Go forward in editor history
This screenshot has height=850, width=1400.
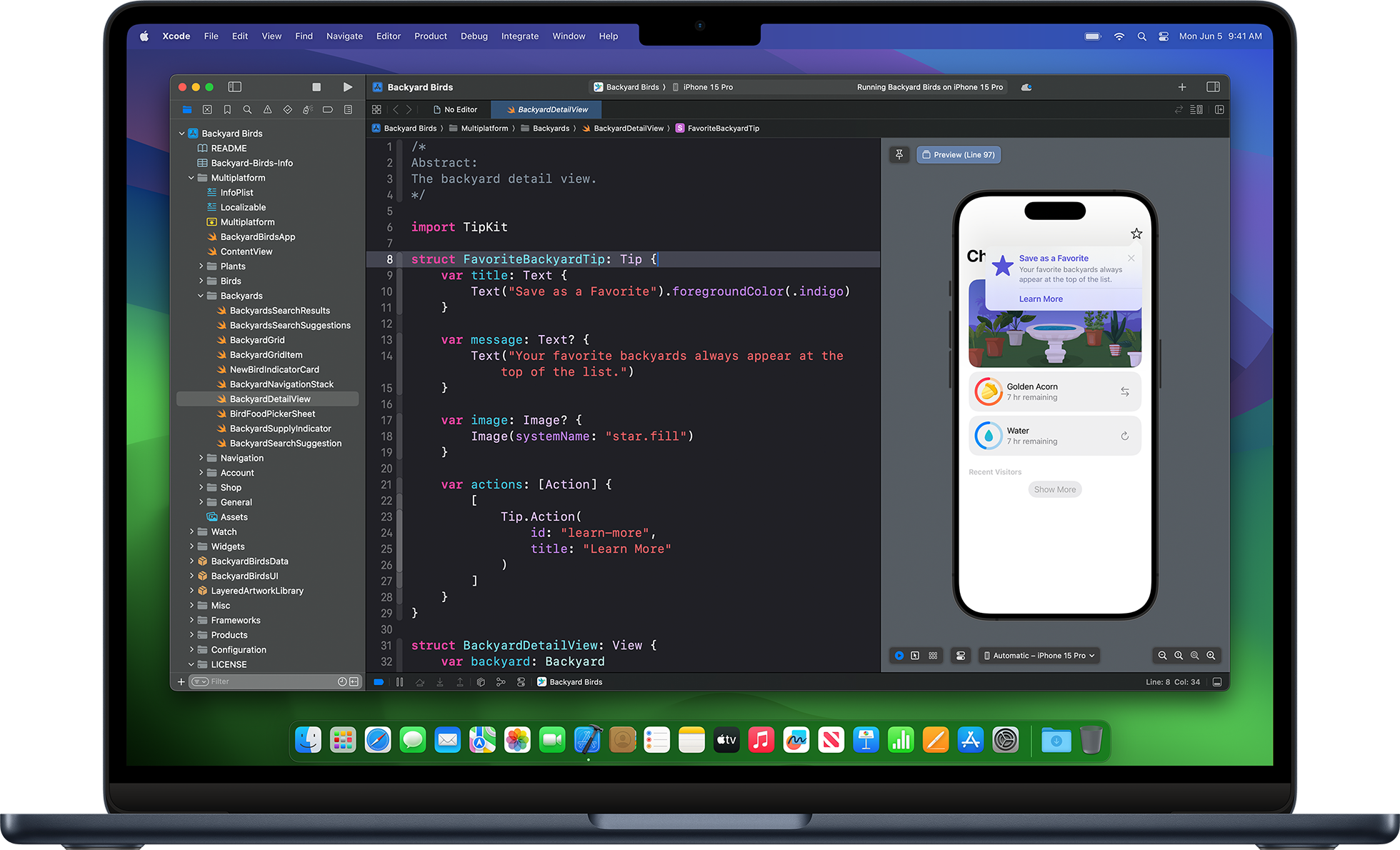point(409,110)
